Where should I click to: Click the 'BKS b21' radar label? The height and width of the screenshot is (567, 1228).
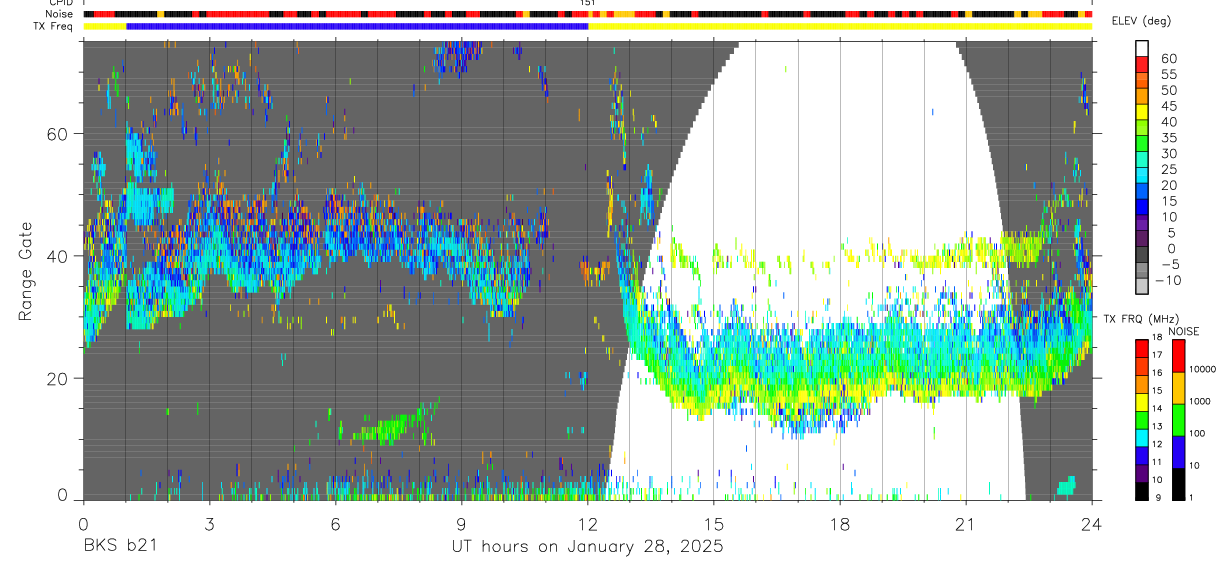tap(119, 546)
